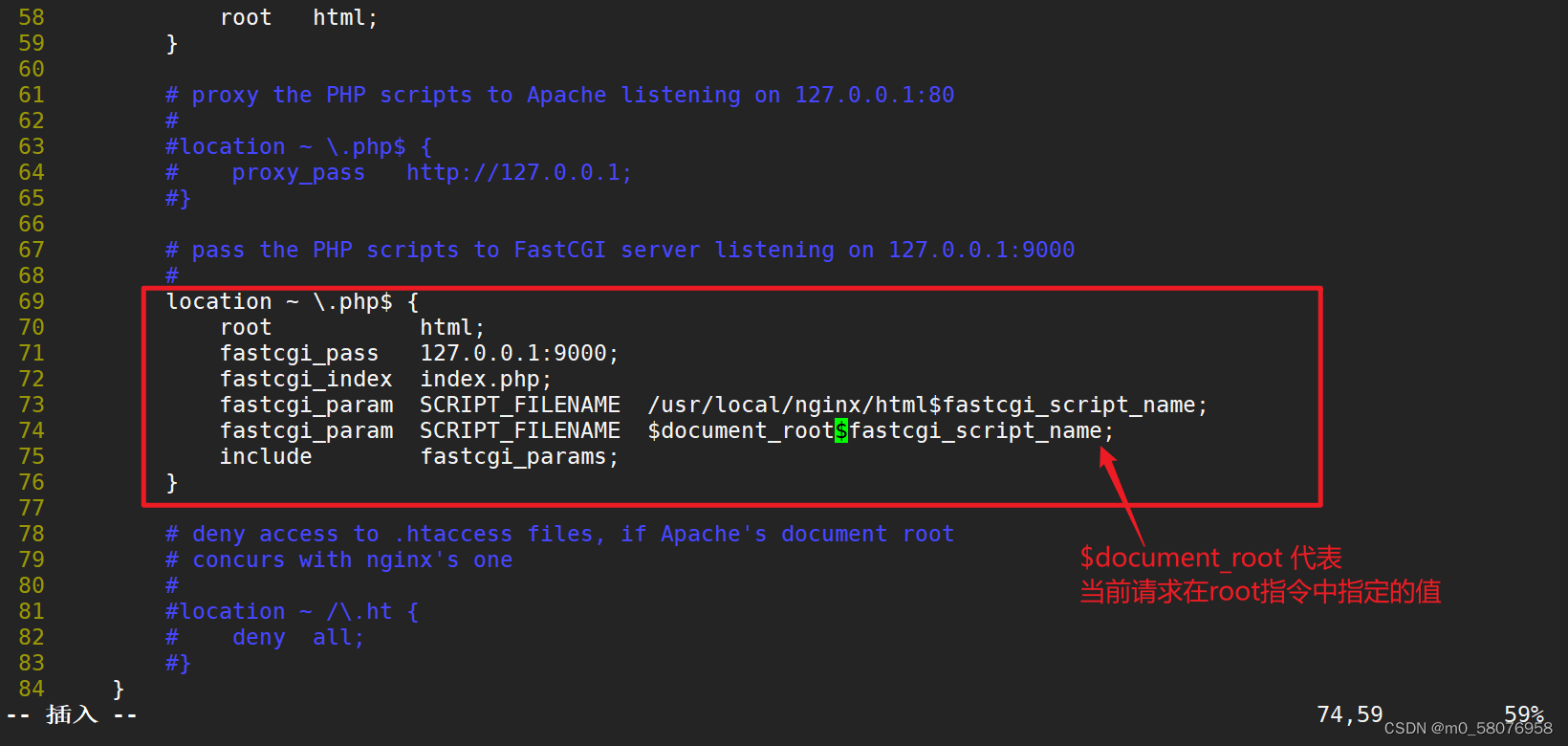Click 'http://127.0.0.1;' on line 64
The image size is (1568, 746).
tap(519, 172)
